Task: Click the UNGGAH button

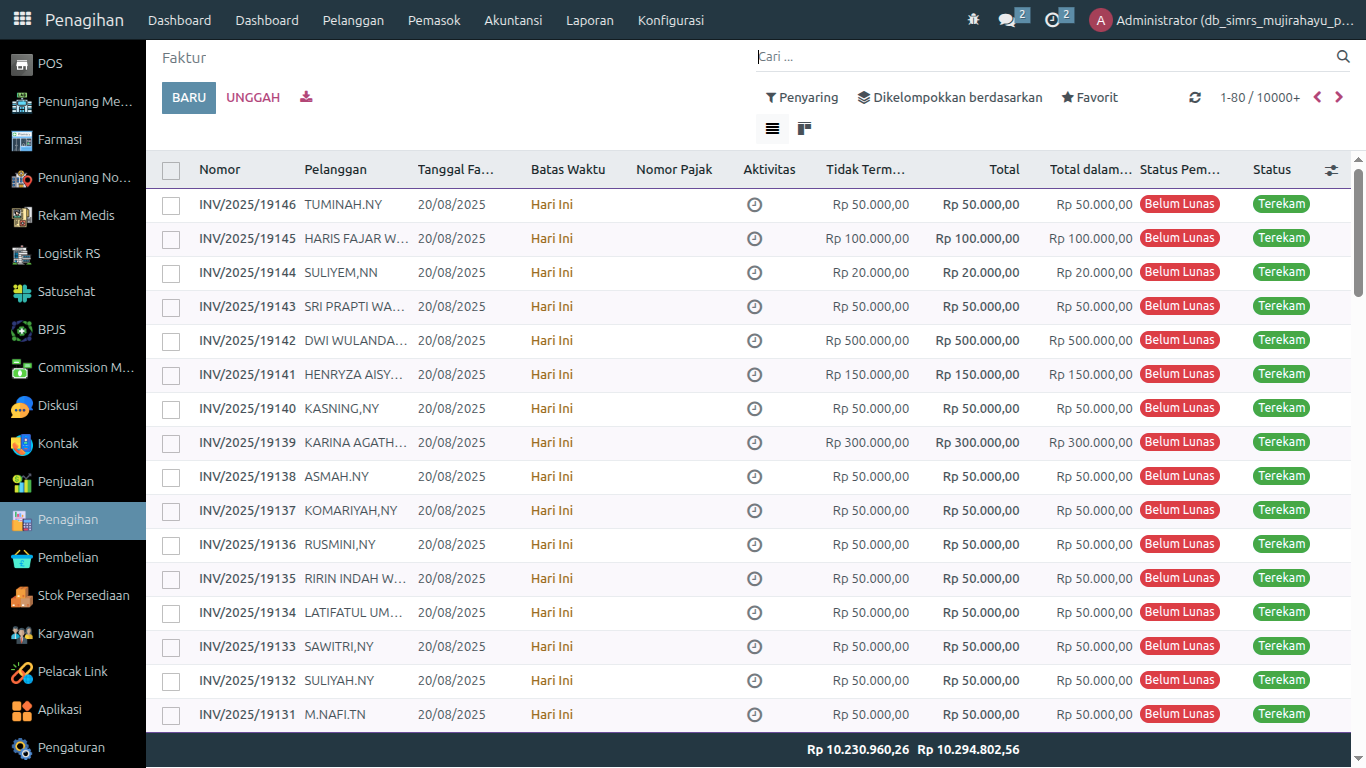Action: 253,98
